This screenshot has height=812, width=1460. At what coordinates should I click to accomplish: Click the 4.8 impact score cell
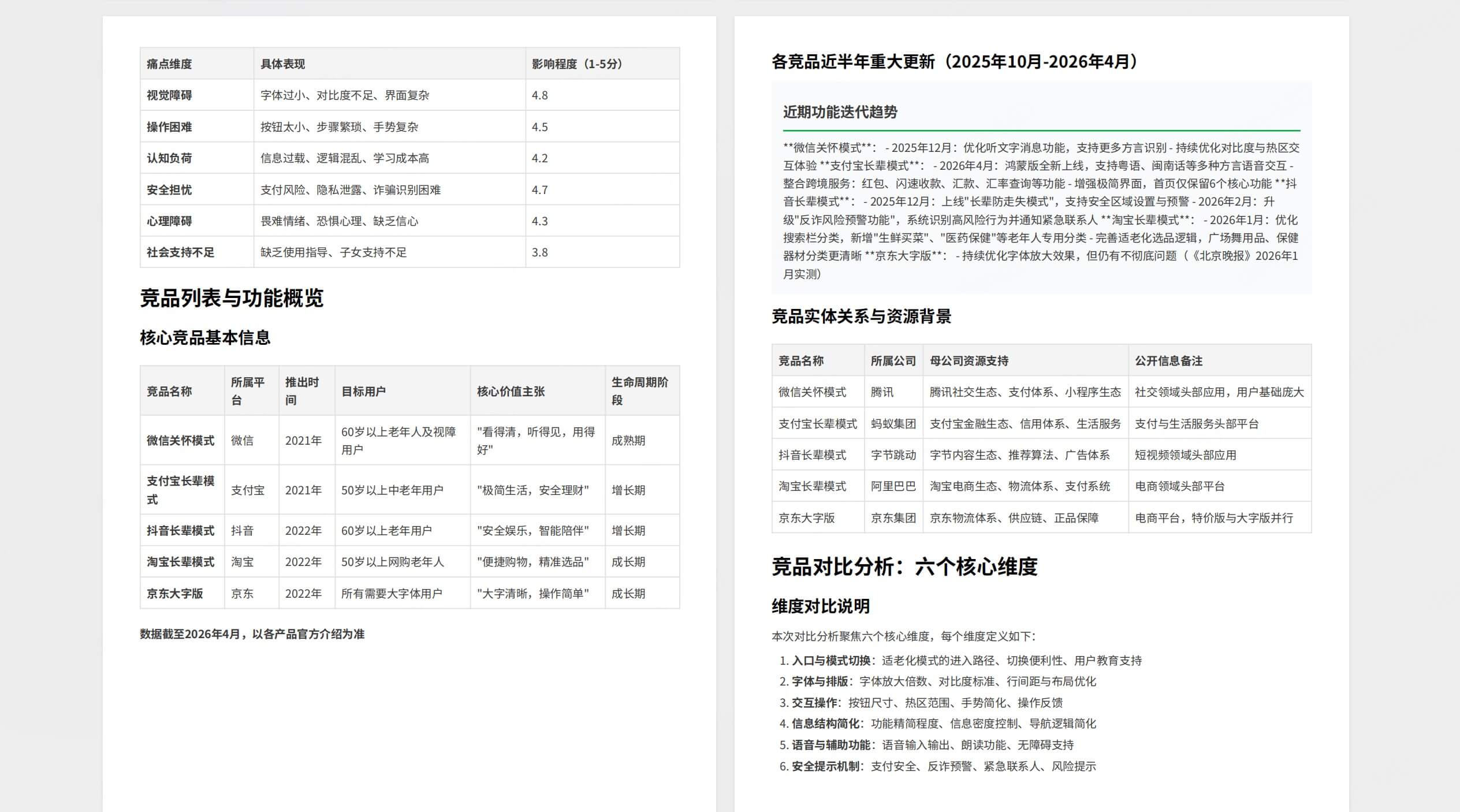pyautogui.click(x=539, y=95)
